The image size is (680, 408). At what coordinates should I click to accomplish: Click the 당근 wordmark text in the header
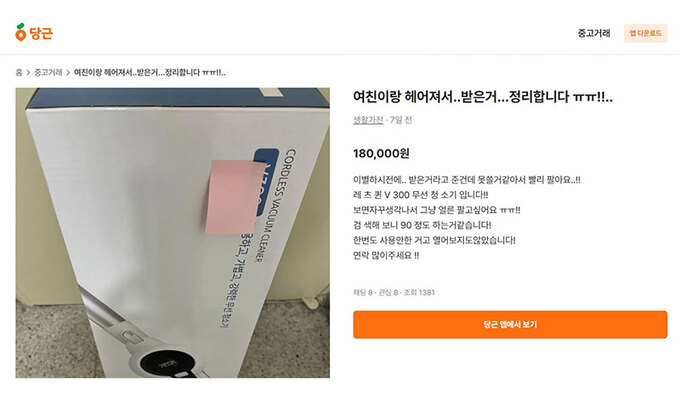pos(41,33)
